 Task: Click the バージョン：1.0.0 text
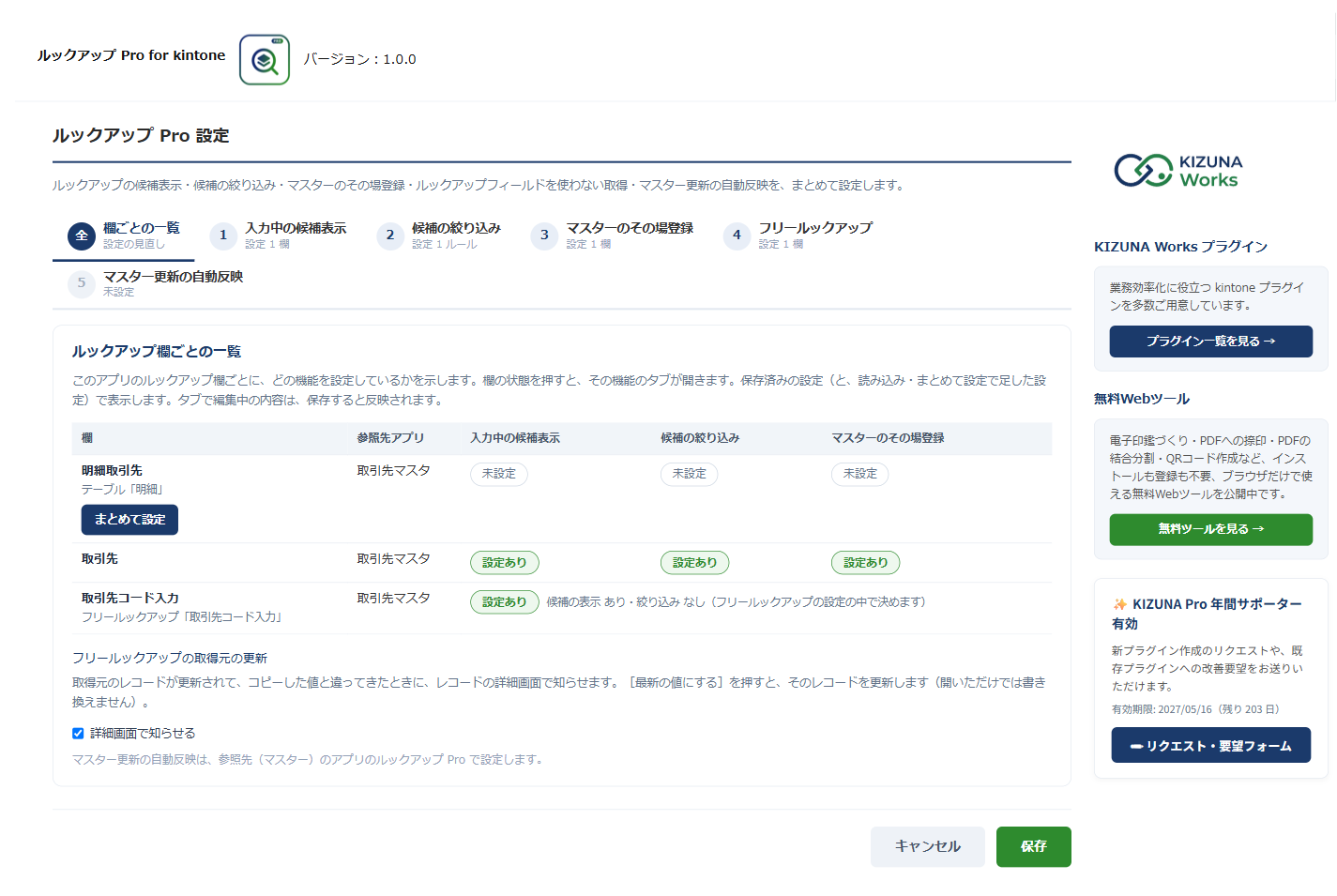[359, 59]
